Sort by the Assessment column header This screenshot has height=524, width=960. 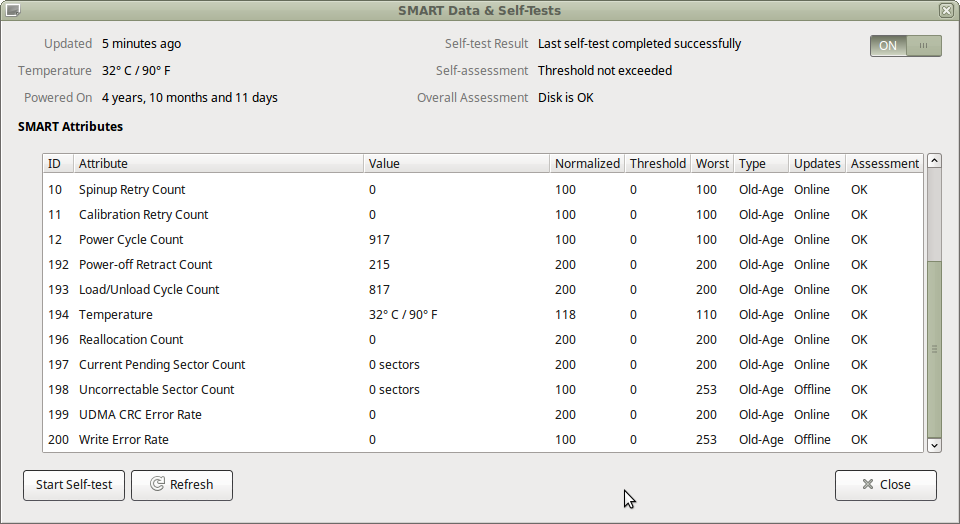[x=884, y=163]
